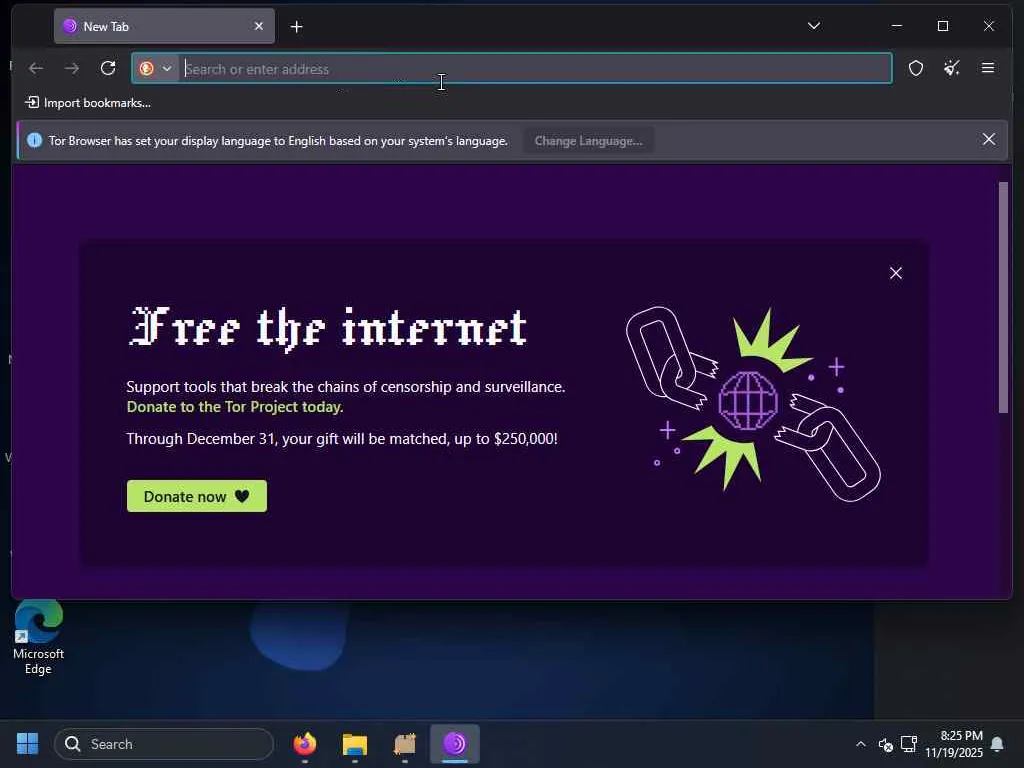
Task: Select the Microsoft Edge desktop shortcut
Action: click(39, 638)
